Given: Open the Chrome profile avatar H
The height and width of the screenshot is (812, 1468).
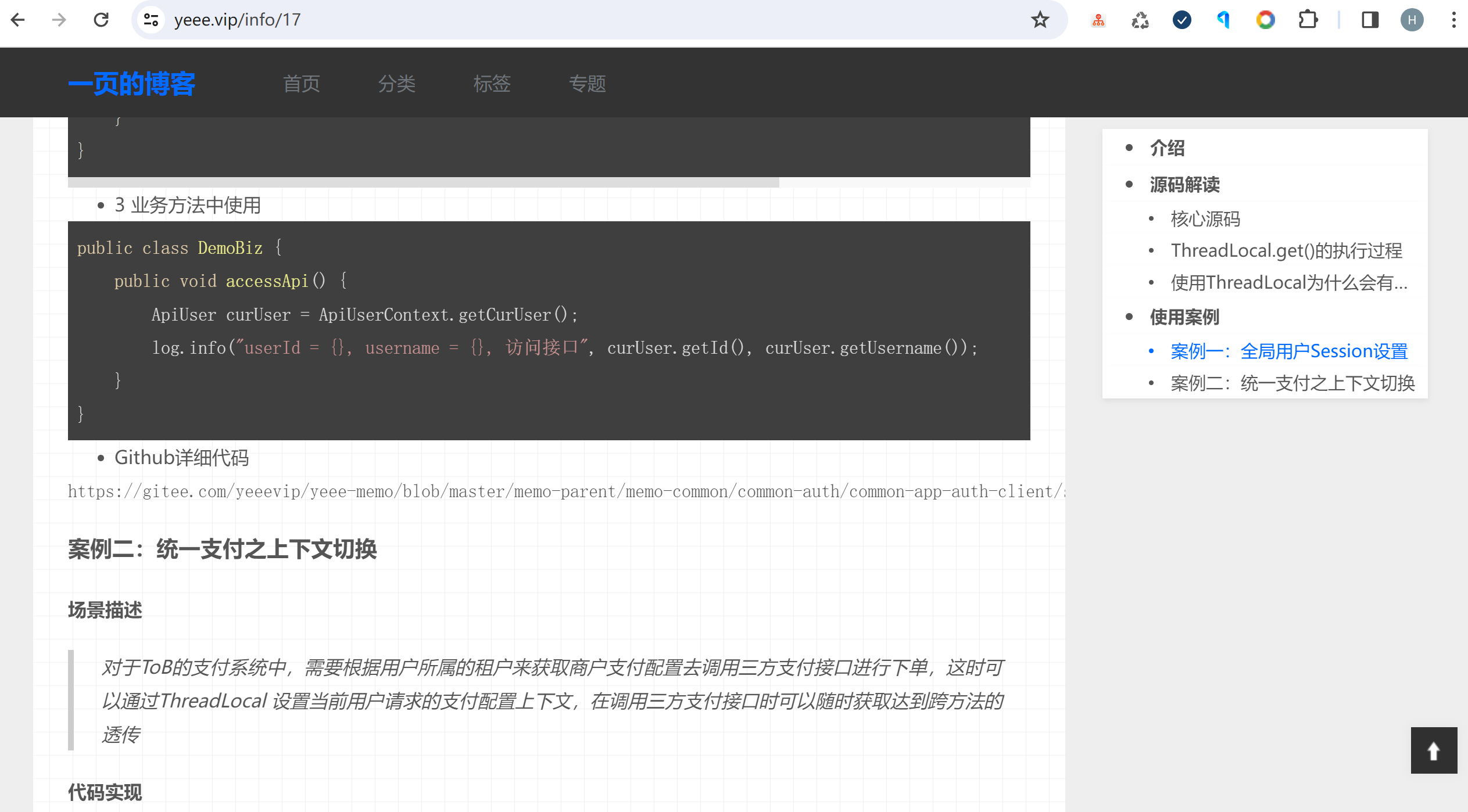Looking at the screenshot, I should click(x=1412, y=19).
